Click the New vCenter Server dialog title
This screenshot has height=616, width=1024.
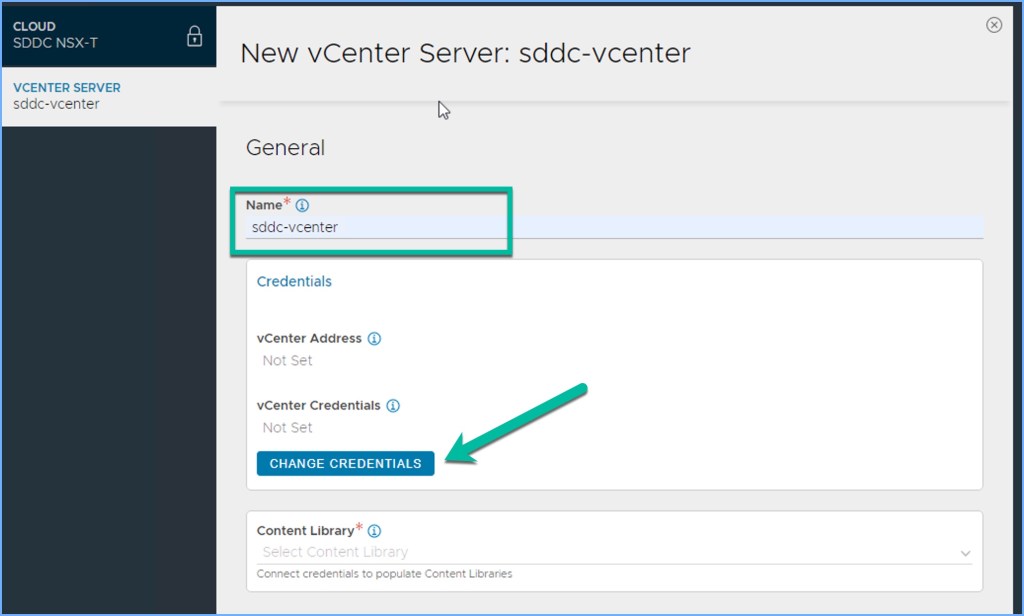tap(465, 53)
